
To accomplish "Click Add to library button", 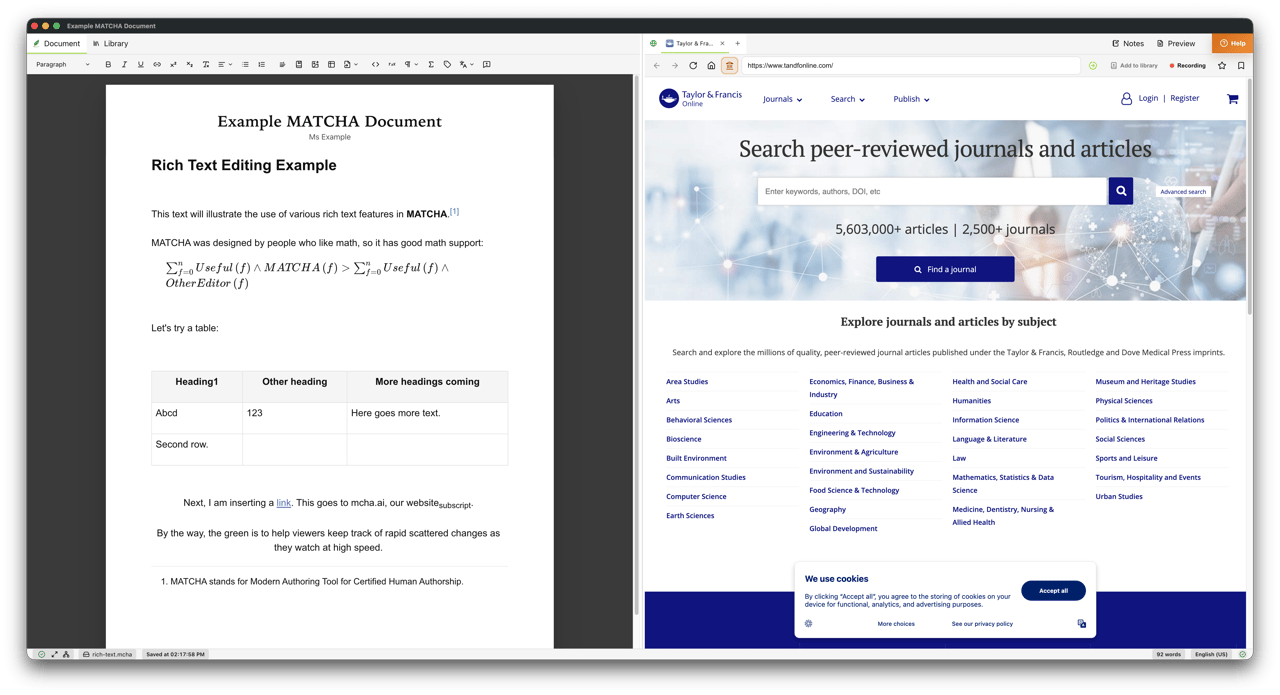I will pyautogui.click(x=1134, y=65).
